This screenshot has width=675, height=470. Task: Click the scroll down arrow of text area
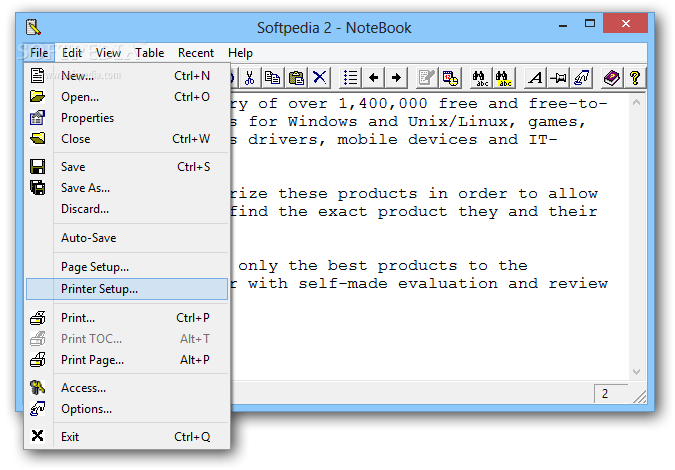(x=637, y=371)
